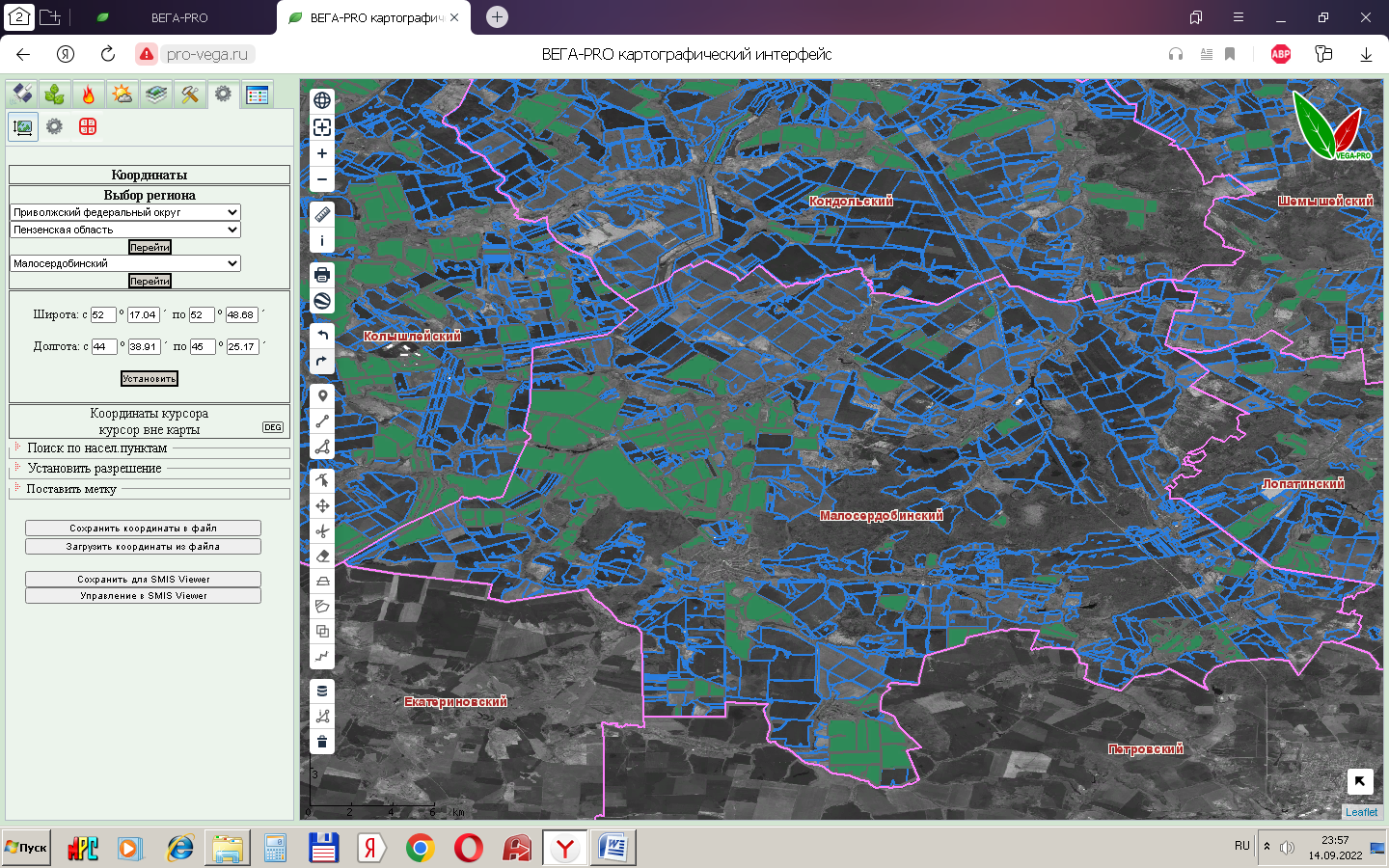Open the map layers tab
1389x868 pixels.
156,94
